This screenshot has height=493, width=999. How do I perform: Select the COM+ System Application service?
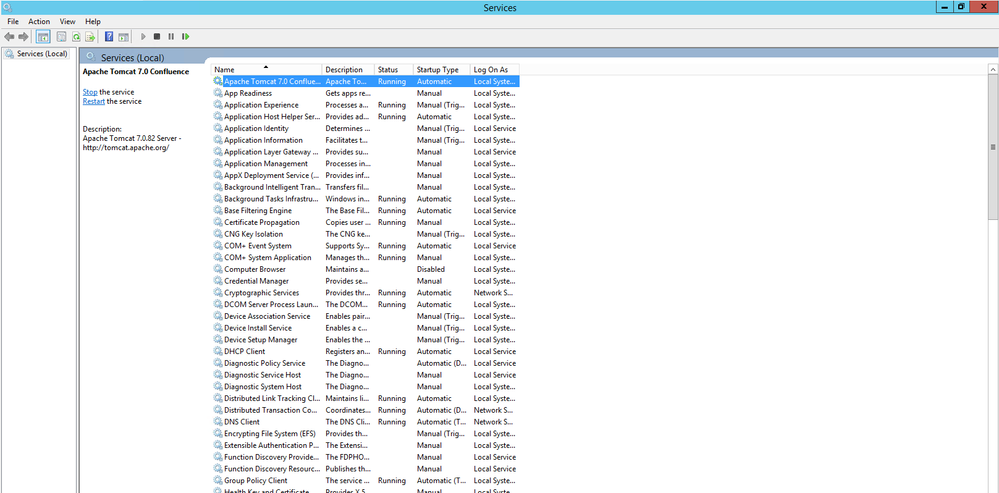tap(268, 257)
